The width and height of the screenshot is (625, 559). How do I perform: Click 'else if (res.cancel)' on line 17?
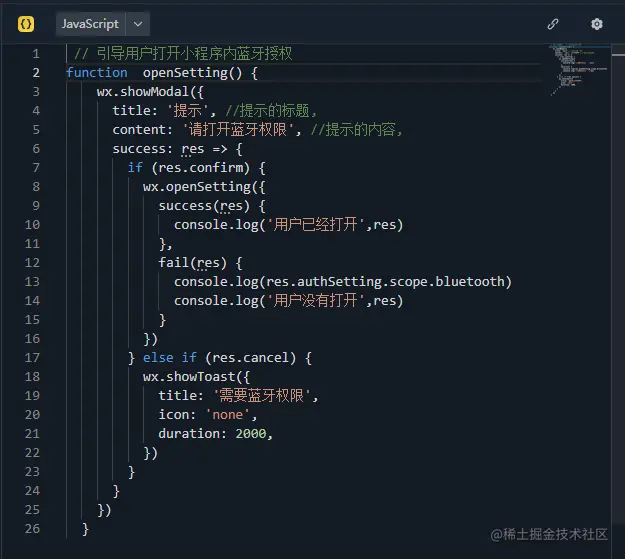[220, 357]
